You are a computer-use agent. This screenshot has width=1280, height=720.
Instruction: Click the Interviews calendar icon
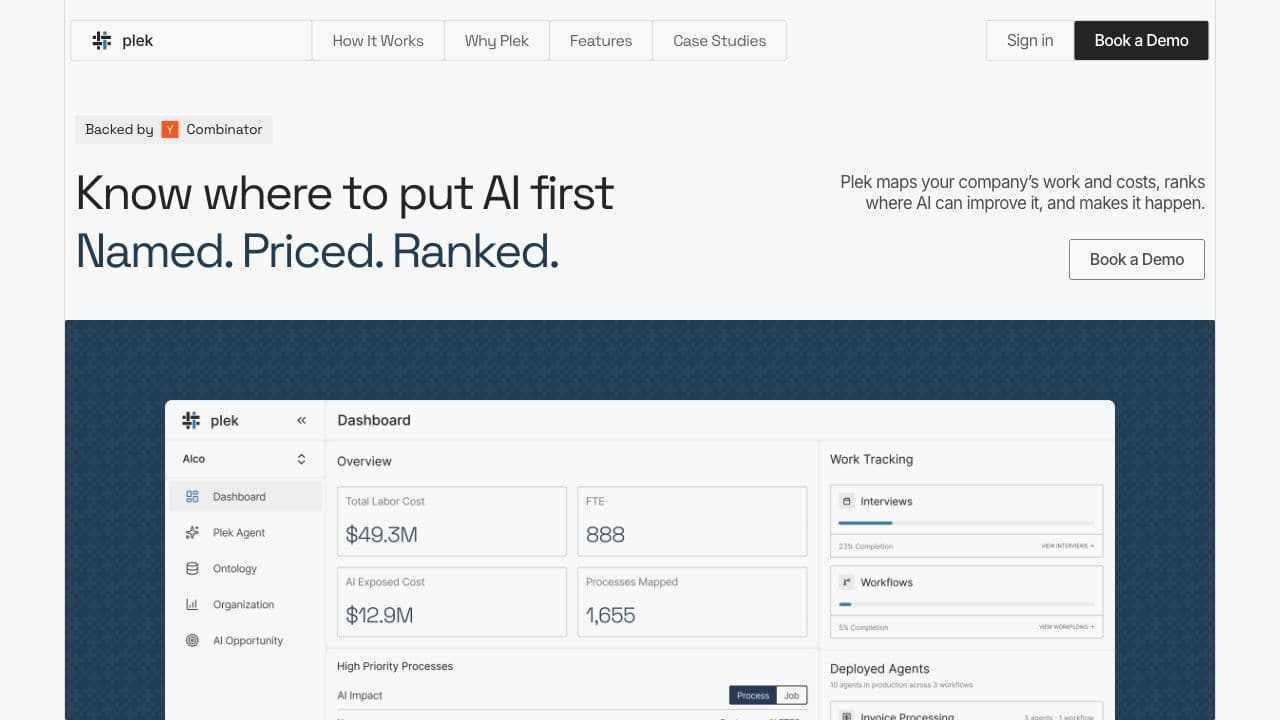(x=846, y=501)
